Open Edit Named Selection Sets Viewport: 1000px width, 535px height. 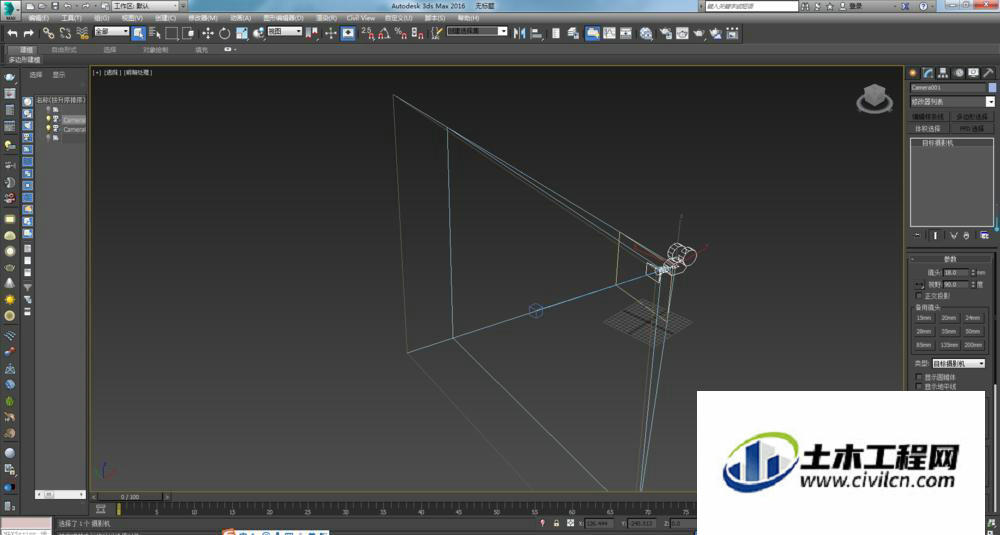coord(437,33)
